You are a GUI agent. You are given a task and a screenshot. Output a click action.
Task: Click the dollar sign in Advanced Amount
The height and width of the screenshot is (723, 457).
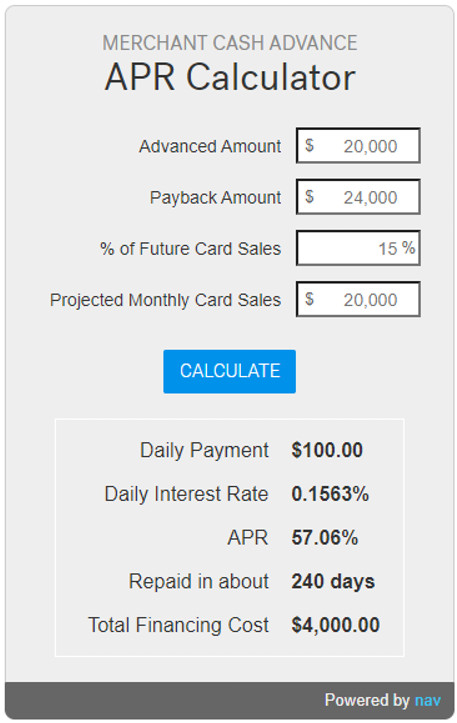(x=309, y=146)
